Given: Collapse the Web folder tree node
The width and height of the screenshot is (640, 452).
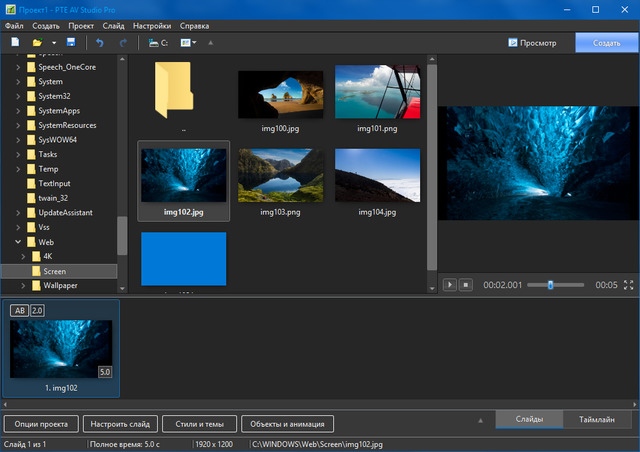Looking at the screenshot, I should 17,242.
